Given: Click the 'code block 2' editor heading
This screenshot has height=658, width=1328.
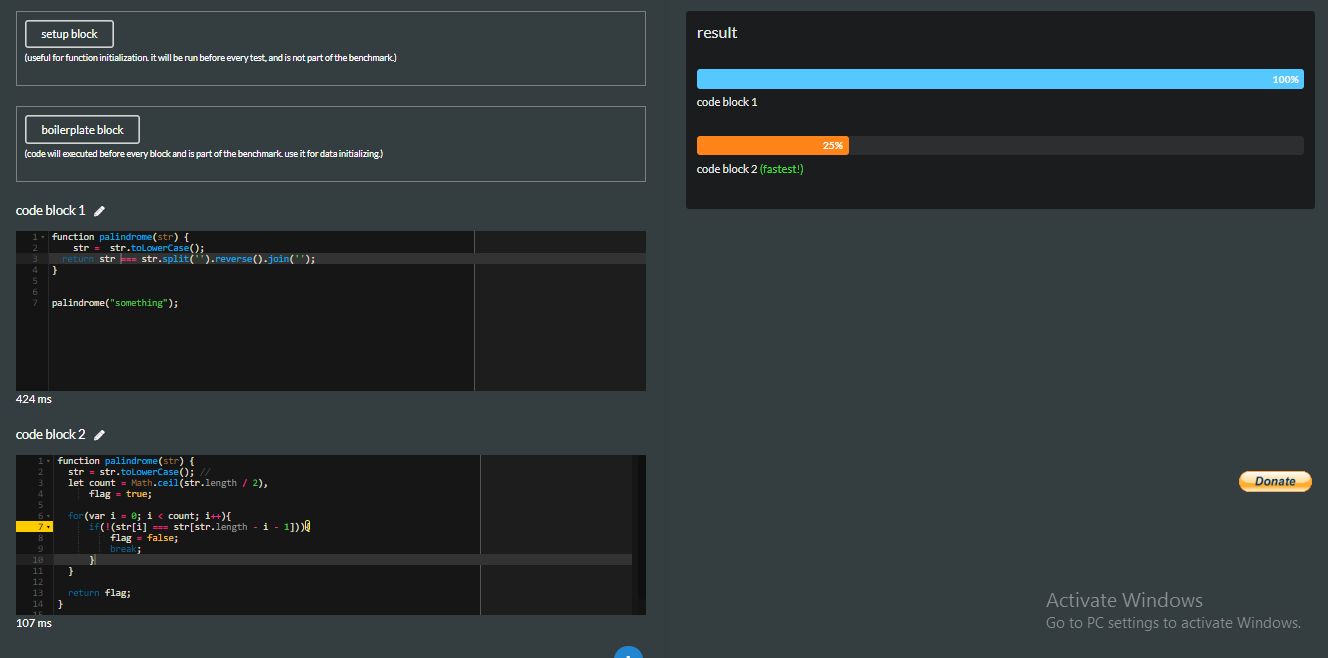Looking at the screenshot, I should click(51, 435).
